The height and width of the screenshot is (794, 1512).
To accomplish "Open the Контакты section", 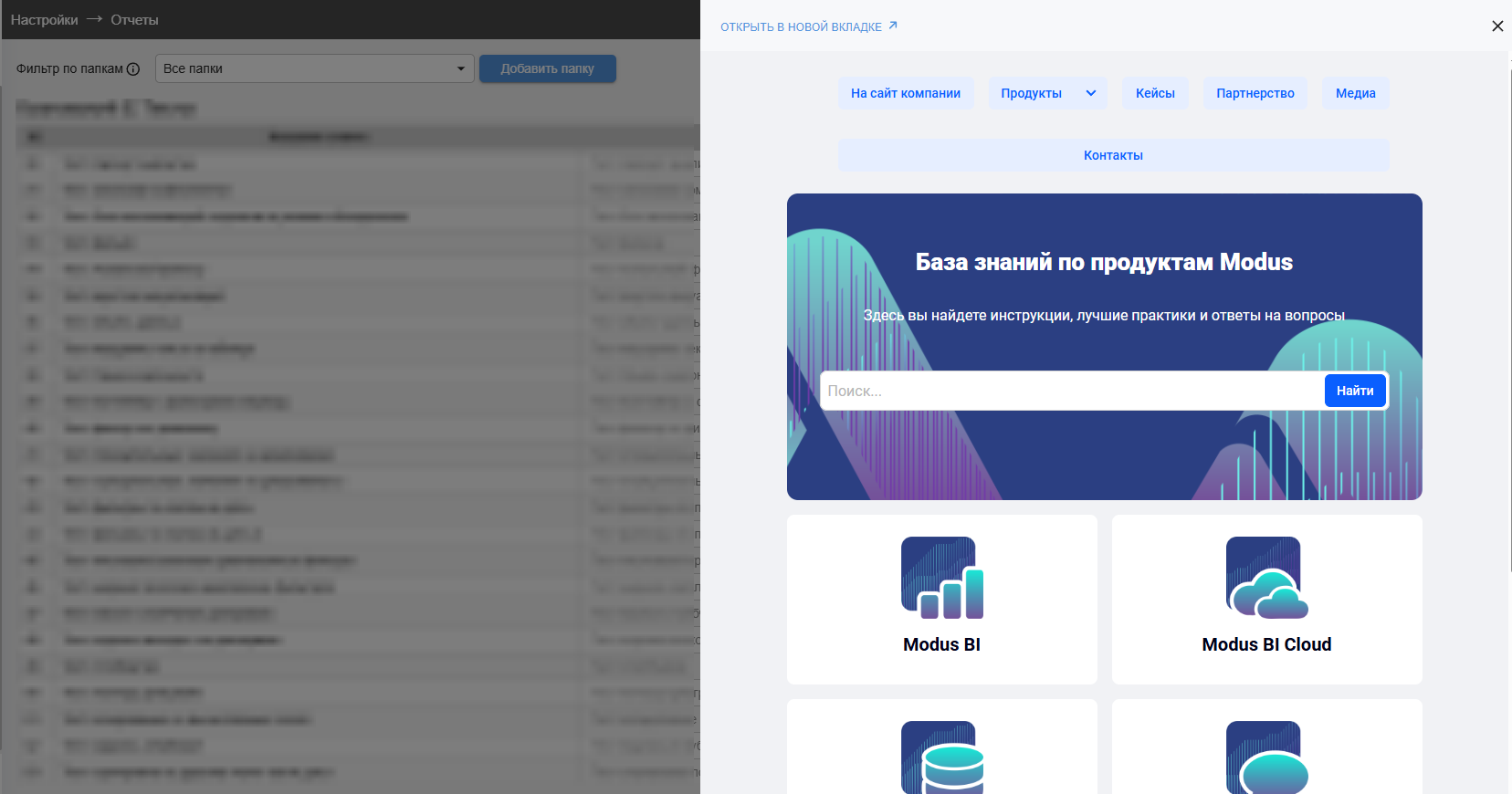I will click(1113, 155).
